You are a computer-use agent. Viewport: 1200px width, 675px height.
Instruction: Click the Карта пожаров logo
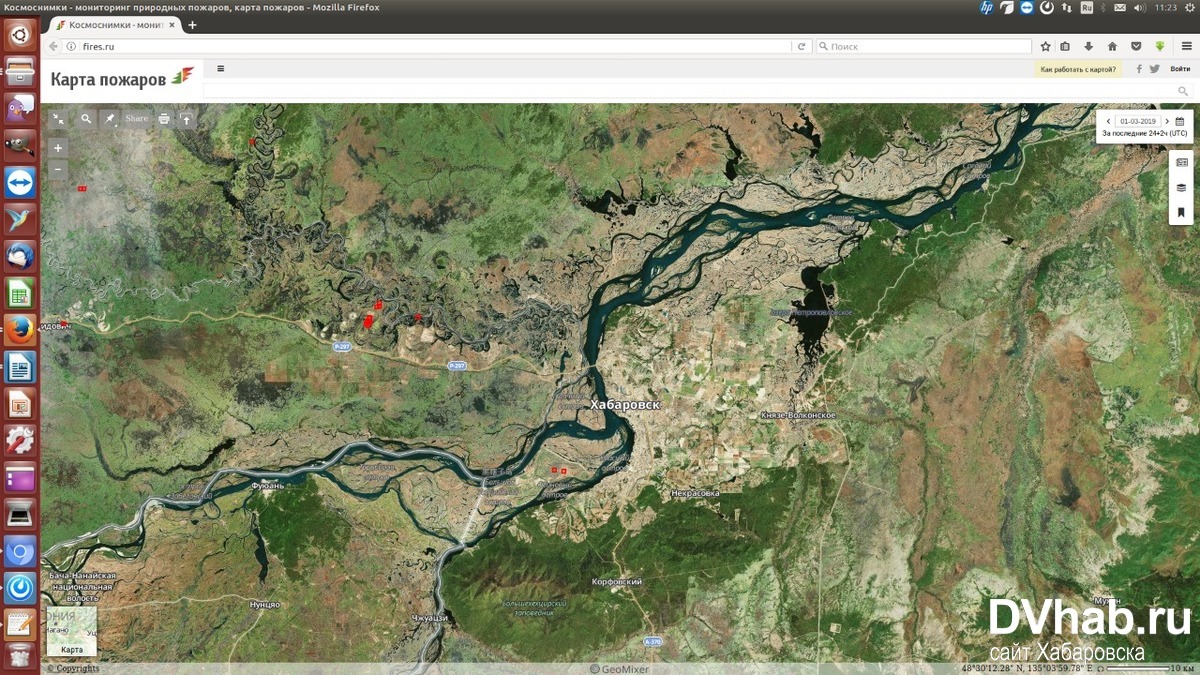(122, 78)
